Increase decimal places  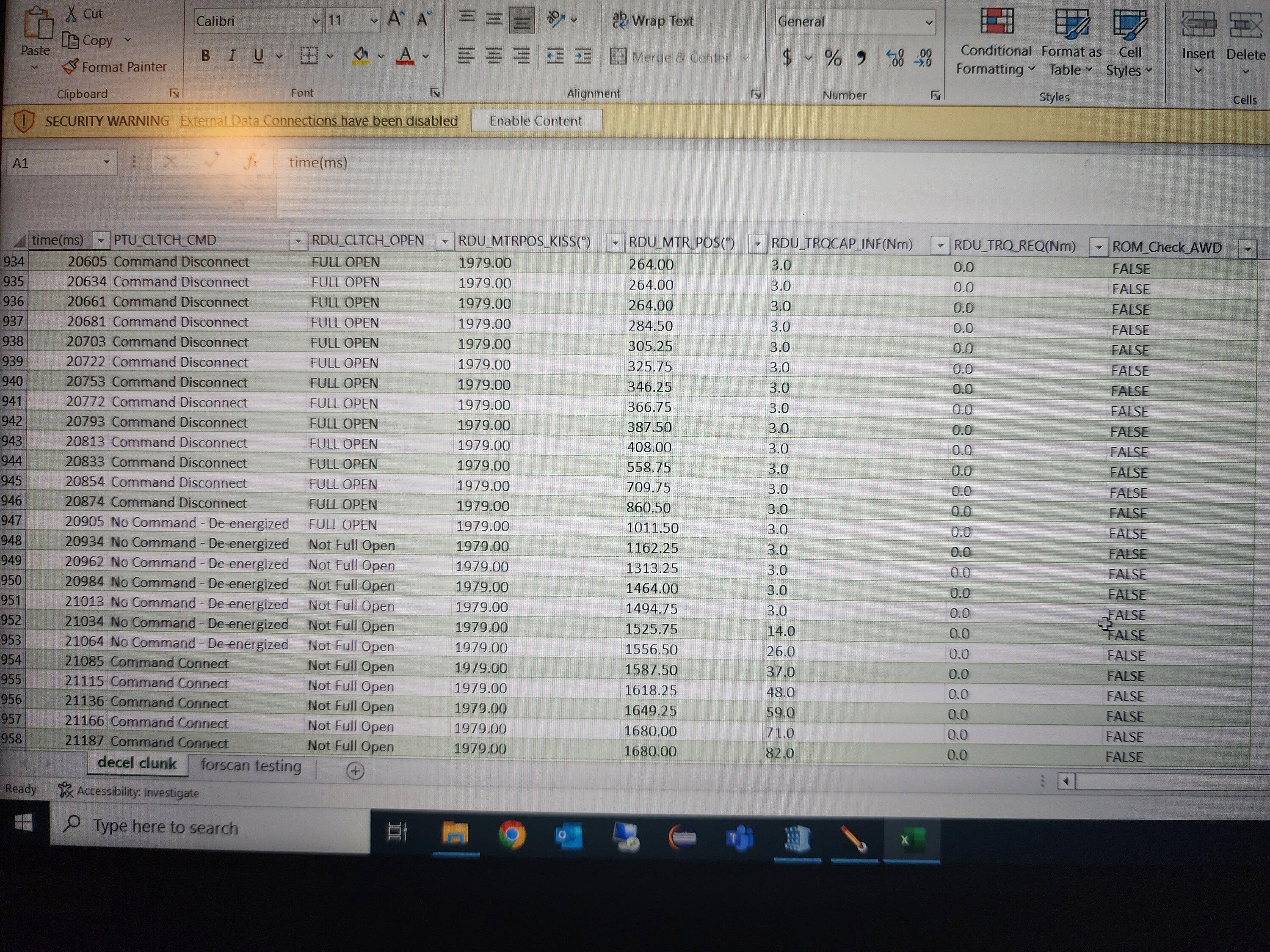click(895, 58)
